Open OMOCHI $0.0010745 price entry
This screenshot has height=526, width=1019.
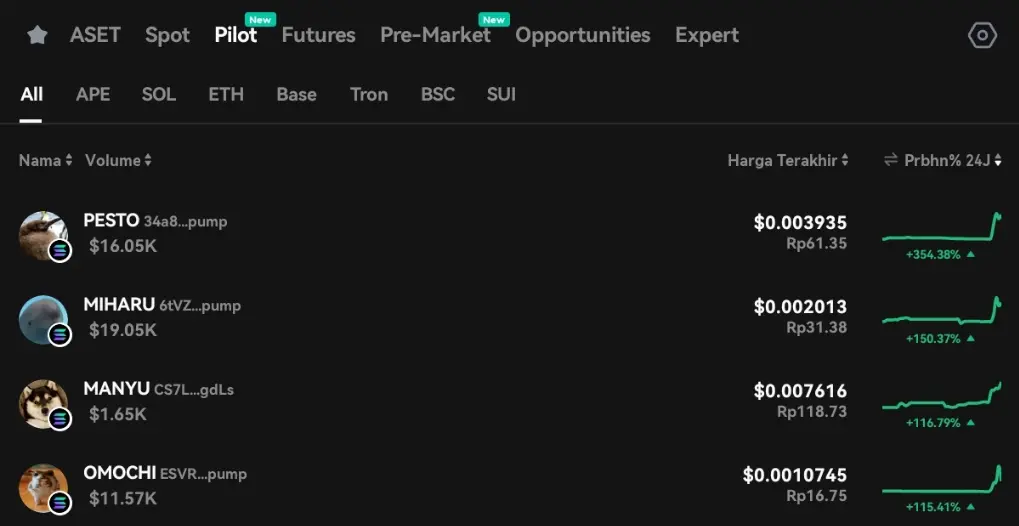tap(795, 475)
